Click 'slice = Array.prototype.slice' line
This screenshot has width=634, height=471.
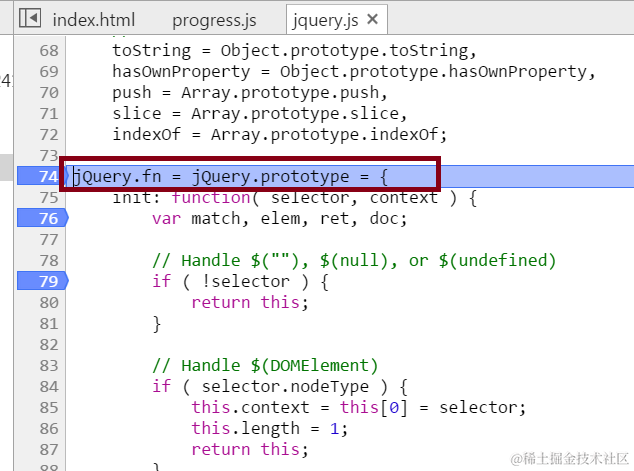(x=260, y=114)
